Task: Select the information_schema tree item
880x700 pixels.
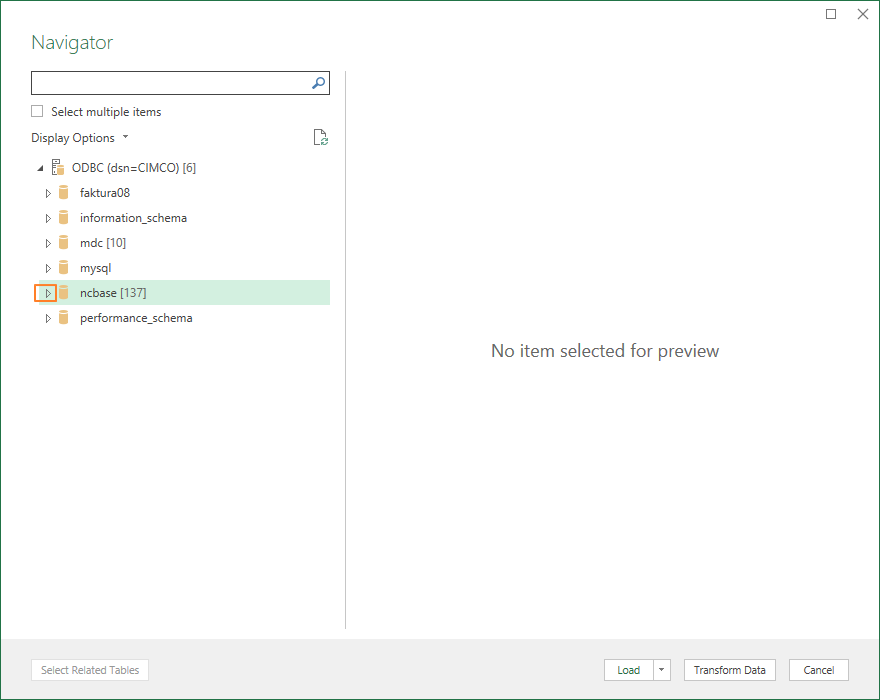Action: coord(133,218)
